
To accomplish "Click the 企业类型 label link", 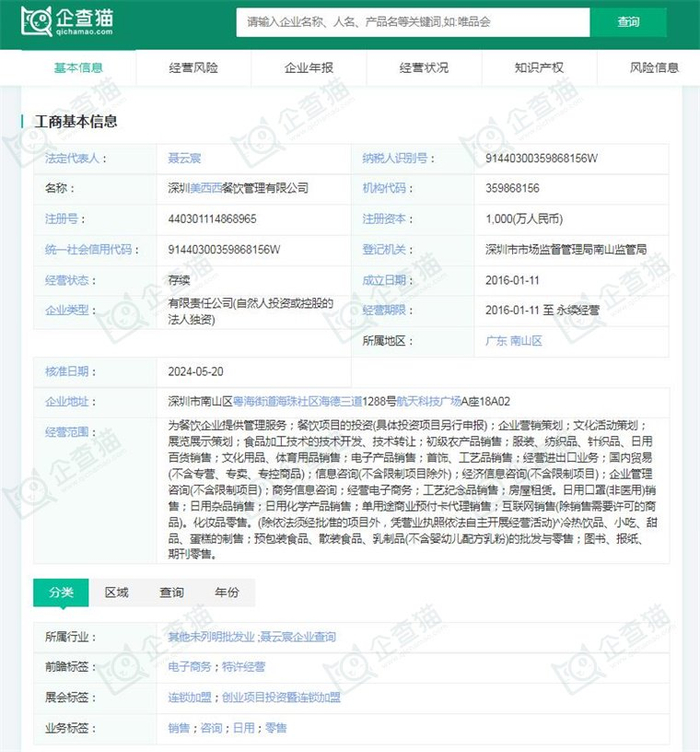I will [x=67, y=310].
